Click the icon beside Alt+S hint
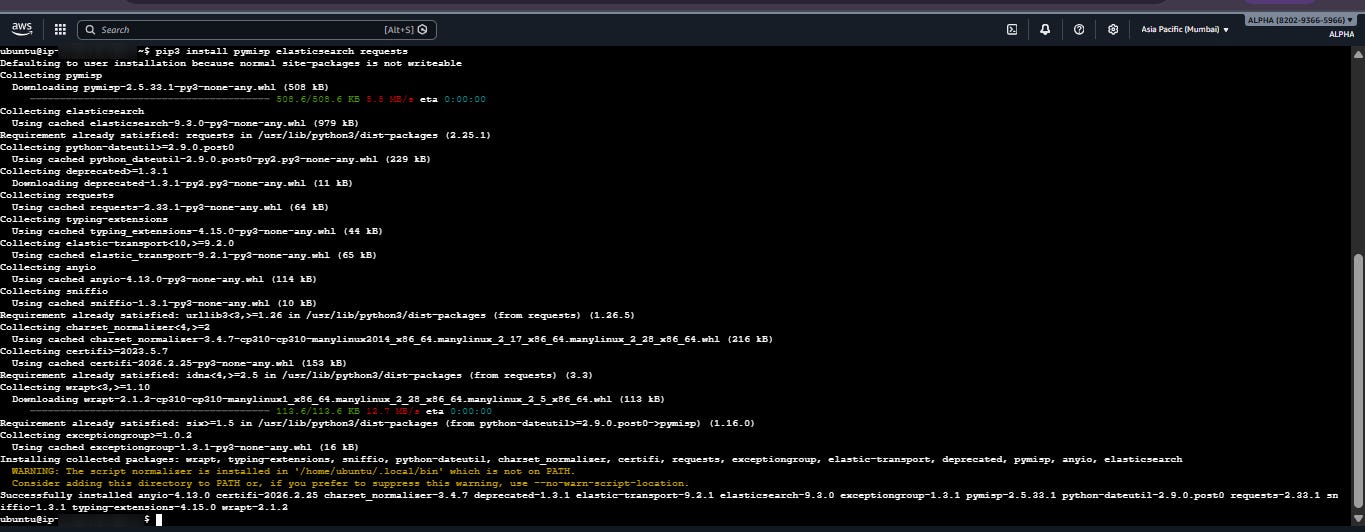This screenshot has width=1365, height=532. 423,30
